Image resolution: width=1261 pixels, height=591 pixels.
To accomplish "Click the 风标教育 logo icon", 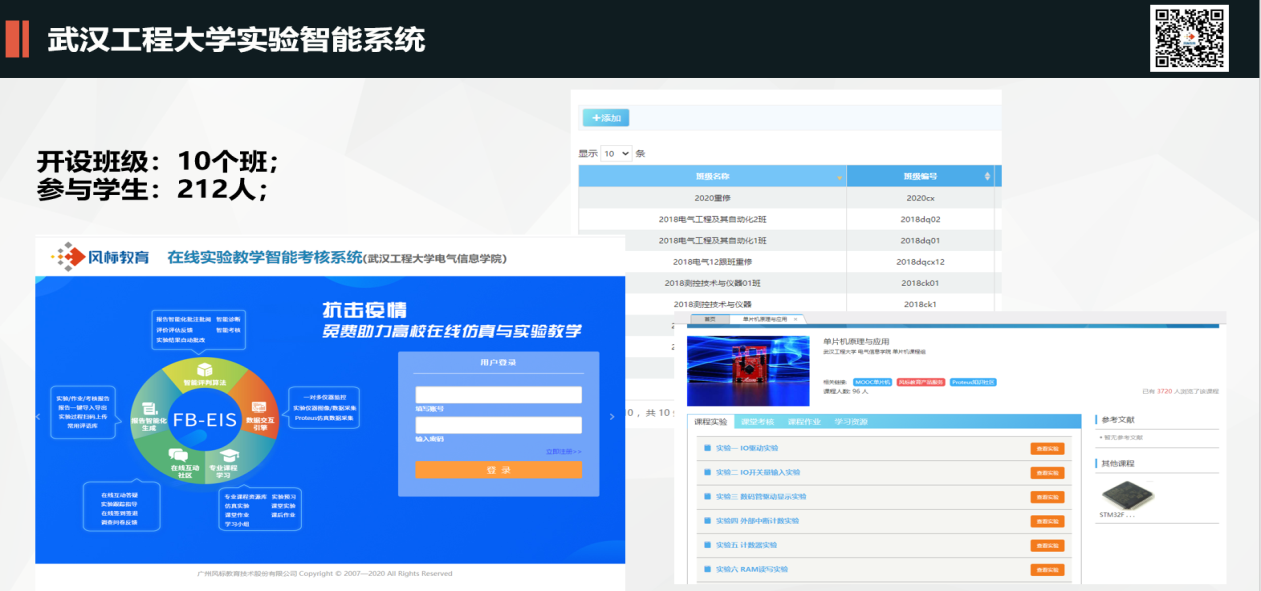I will 68,257.
